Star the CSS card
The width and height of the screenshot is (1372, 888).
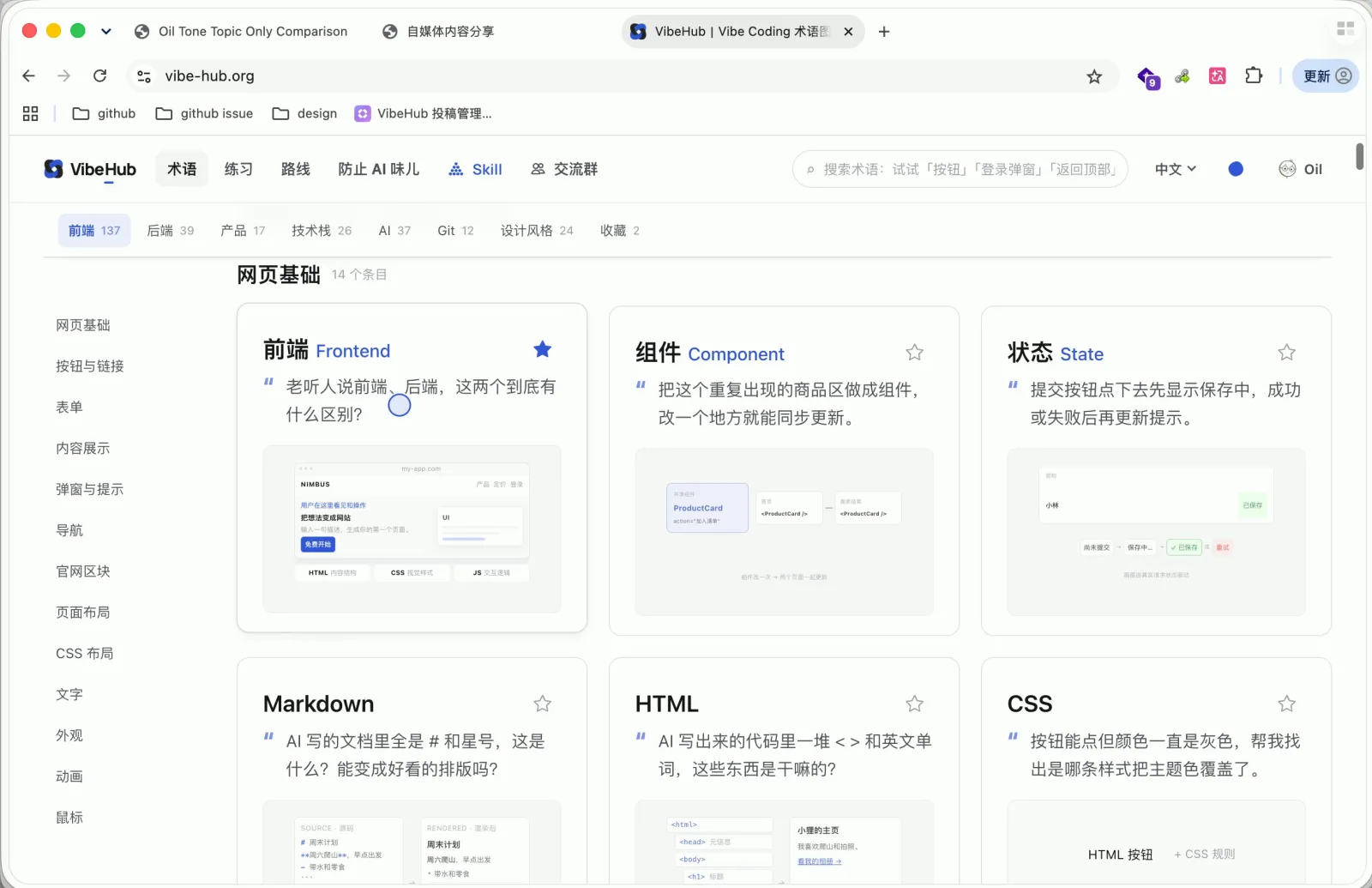click(1286, 704)
